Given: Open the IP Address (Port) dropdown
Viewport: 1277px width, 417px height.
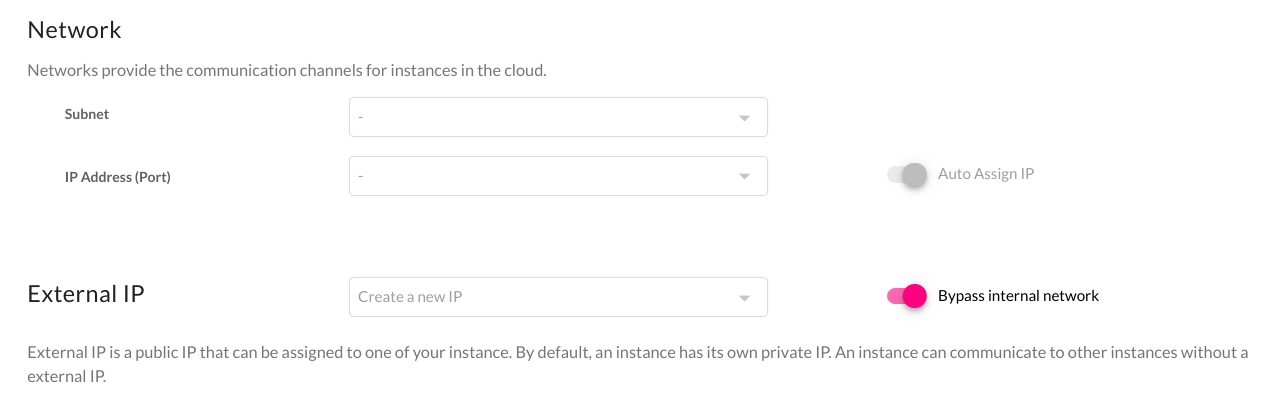Looking at the screenshot, I should 558,176.
